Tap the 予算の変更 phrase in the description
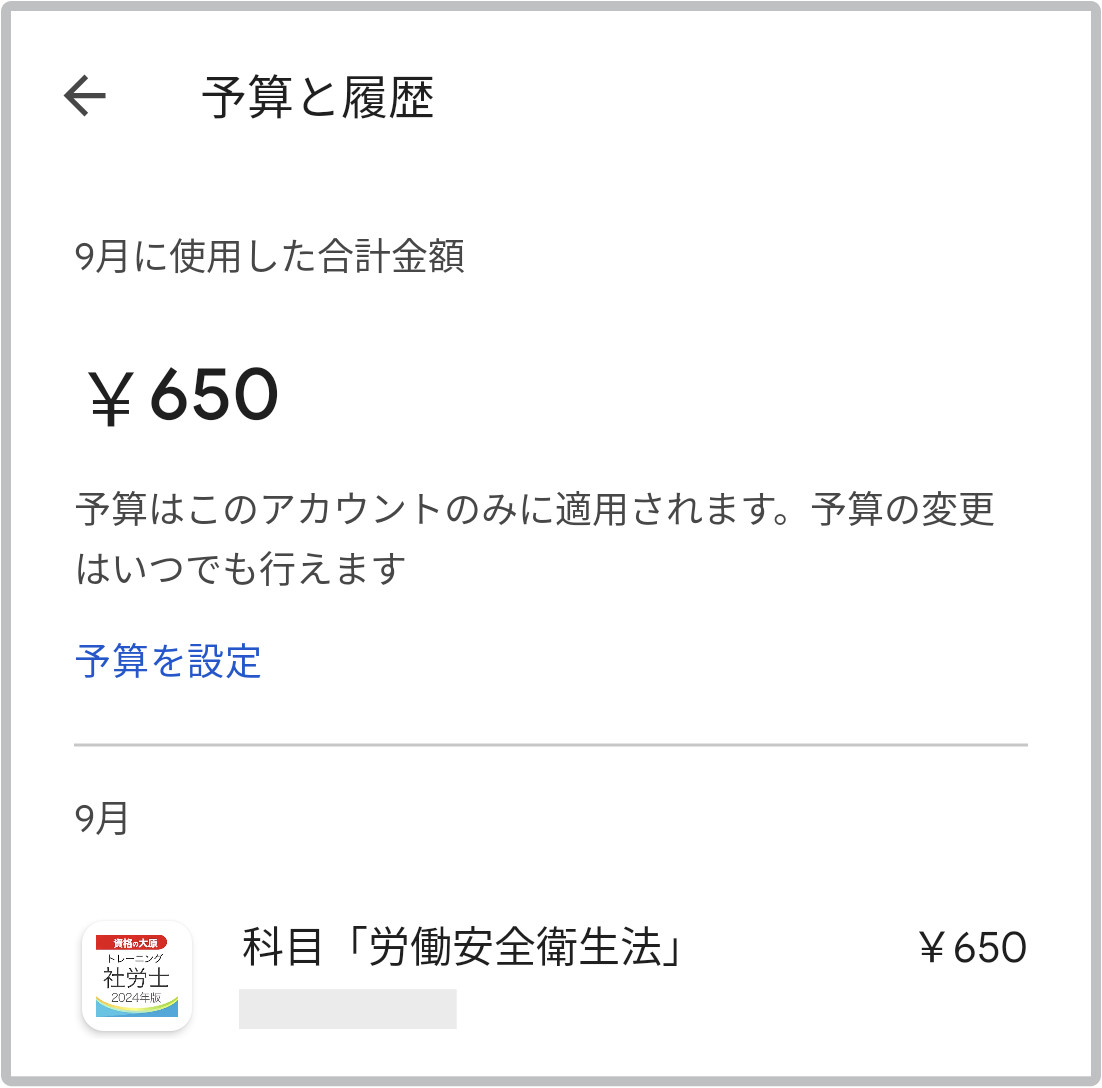This screenshot has height=1088, width=1102. point(902,509)
